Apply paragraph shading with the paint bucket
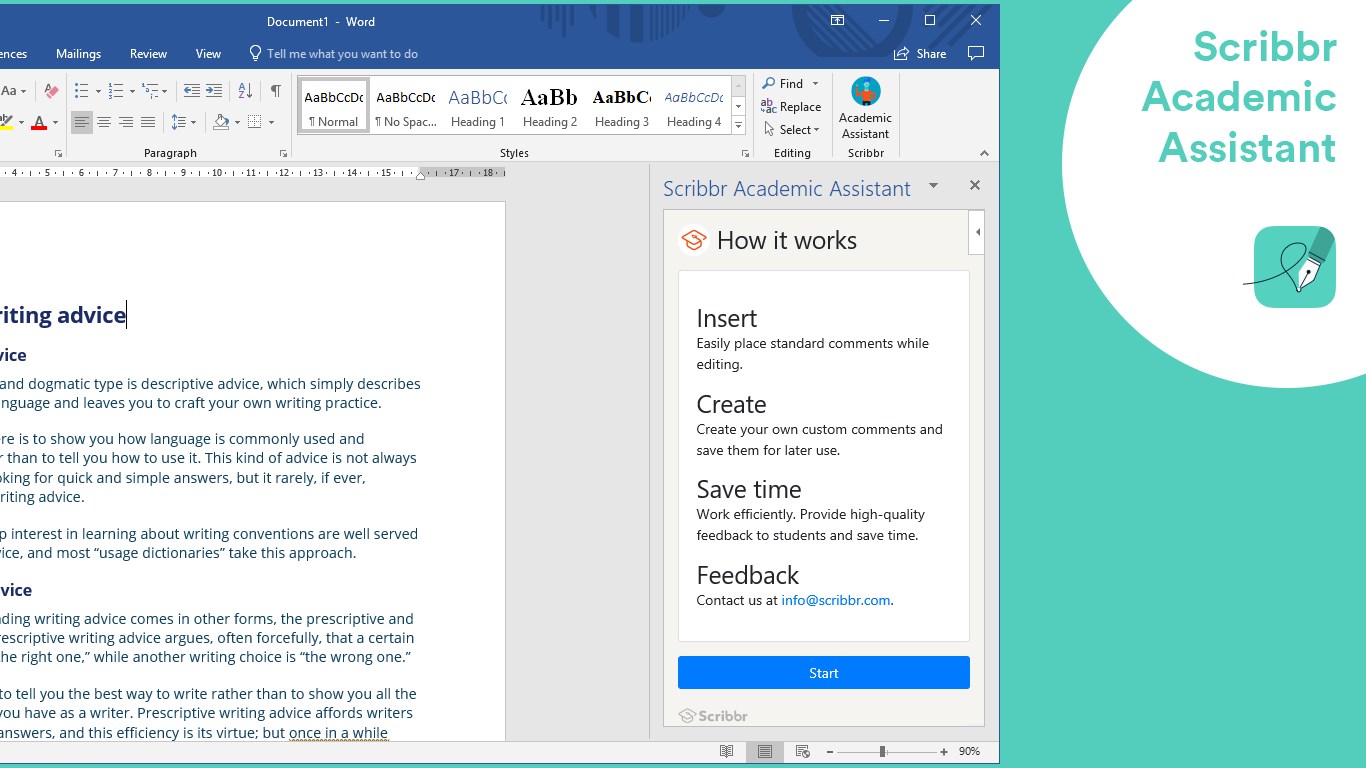Viewport: 1366px width, 768px height. pos(221,122)
